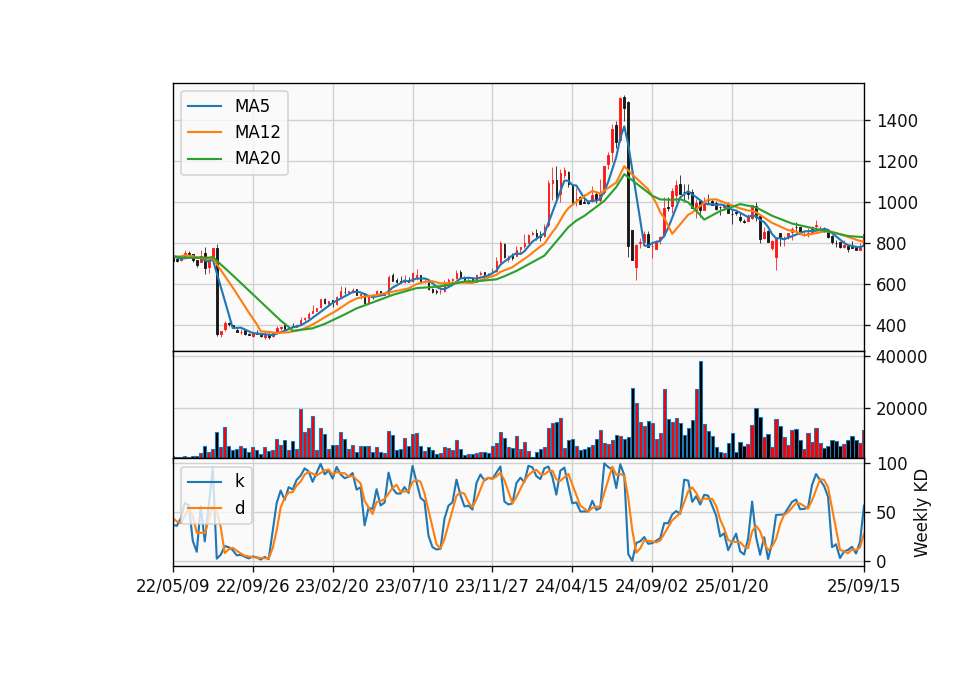
Task: Click the 24/04/15 date label
Action: [572, 586]
